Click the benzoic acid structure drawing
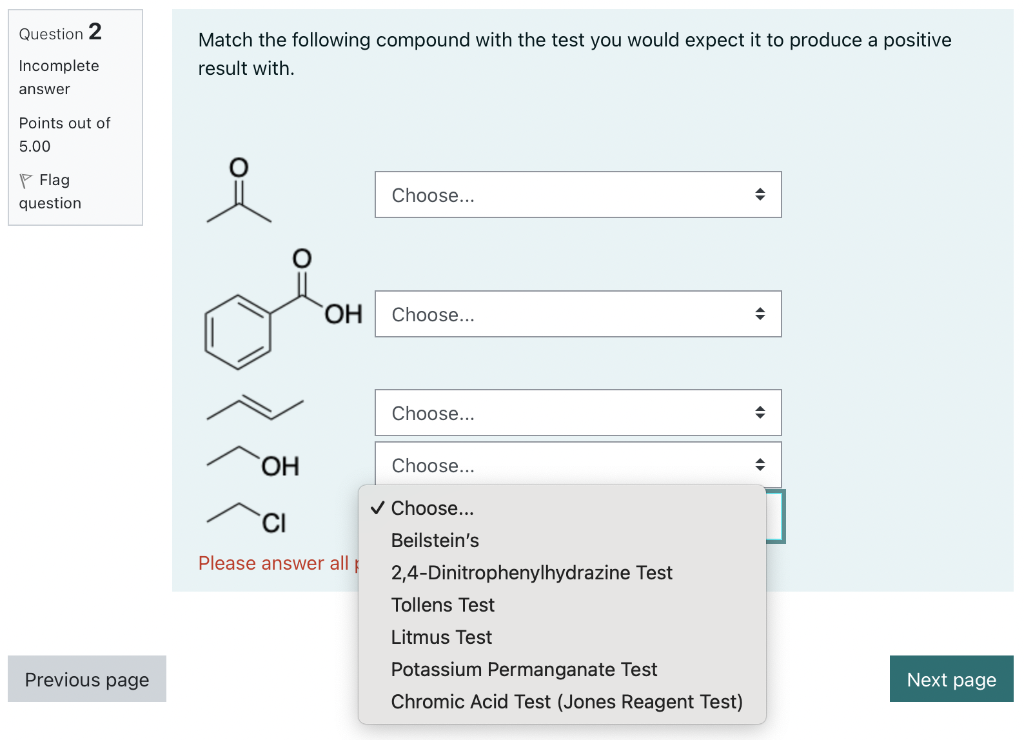Screen dimensions: 1024x740 tap(270, 310)
